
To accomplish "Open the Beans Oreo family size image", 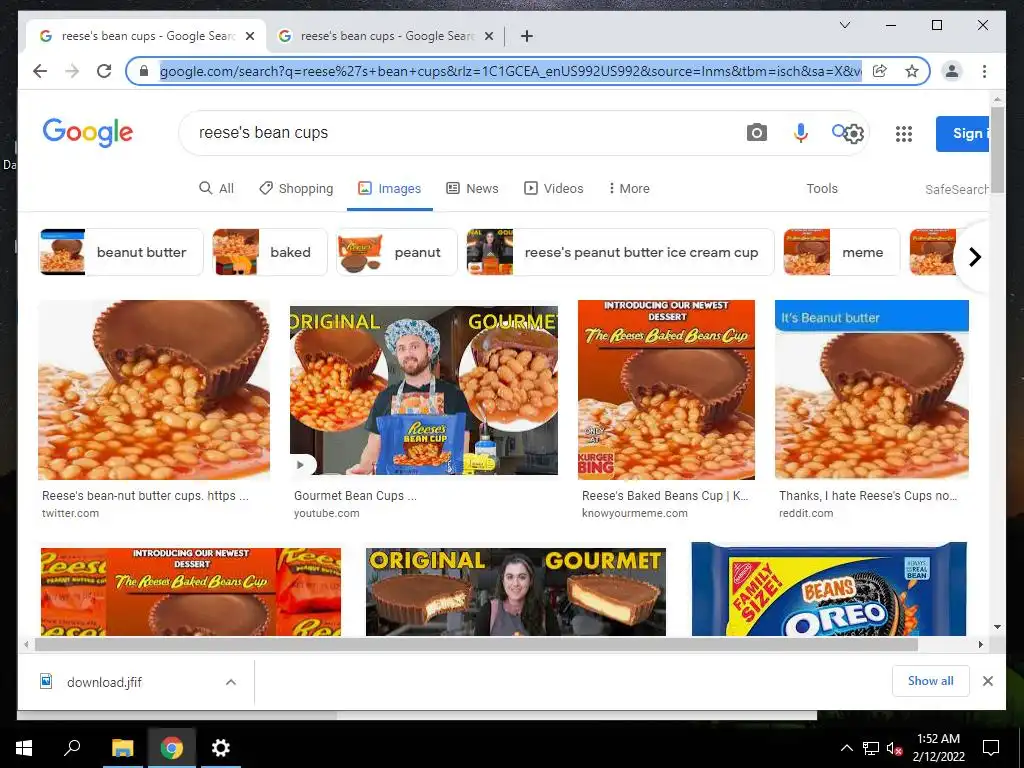I will coord(829,589).
